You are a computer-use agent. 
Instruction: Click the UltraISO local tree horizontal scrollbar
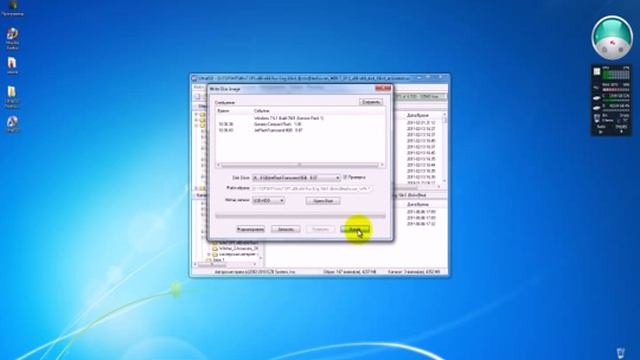click(226, 264)
